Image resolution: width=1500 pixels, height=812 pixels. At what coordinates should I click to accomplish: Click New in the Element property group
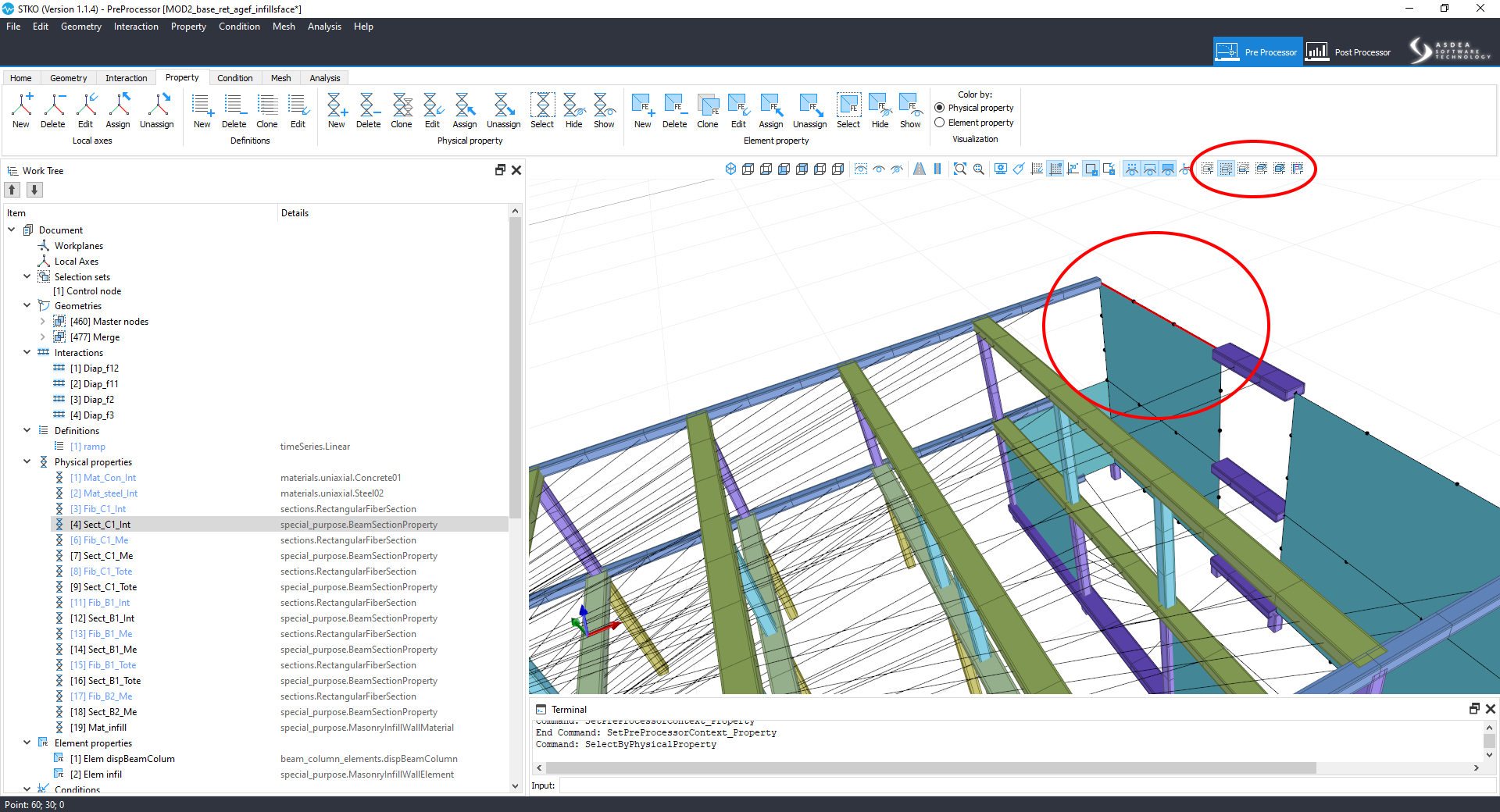tap(643, 110)
